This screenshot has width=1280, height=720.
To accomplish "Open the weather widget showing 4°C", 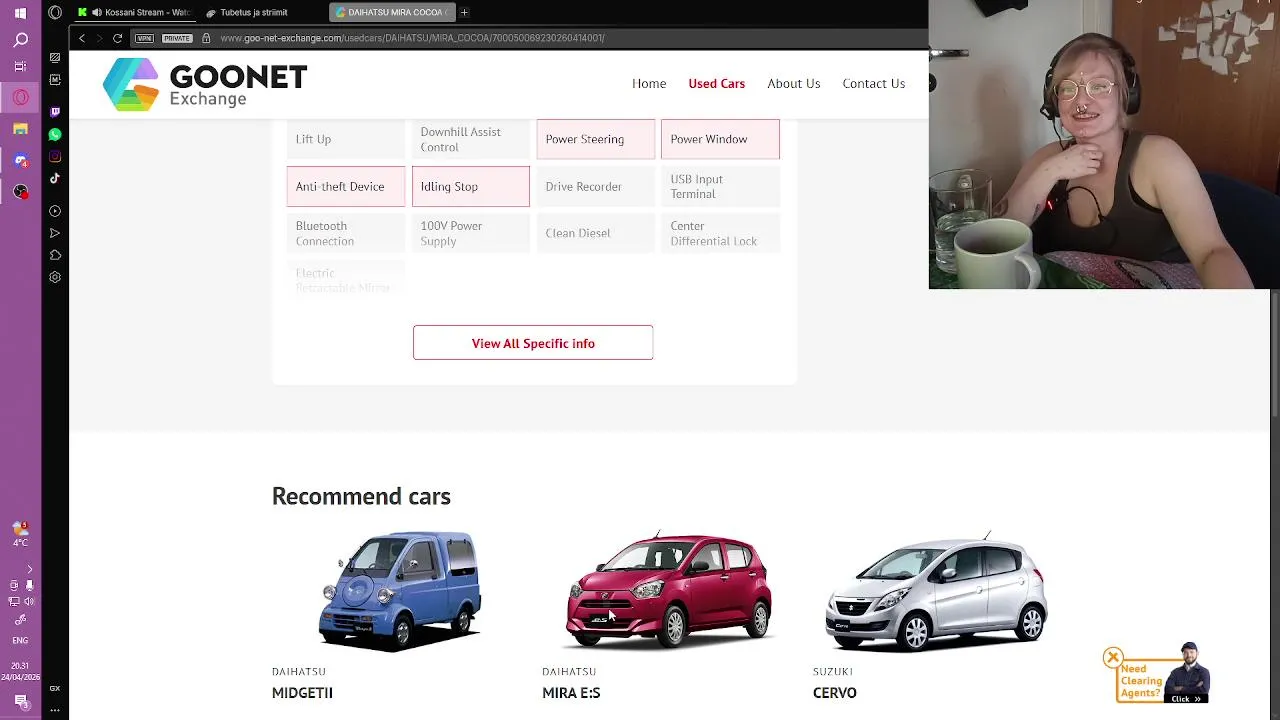I will 20,534.
